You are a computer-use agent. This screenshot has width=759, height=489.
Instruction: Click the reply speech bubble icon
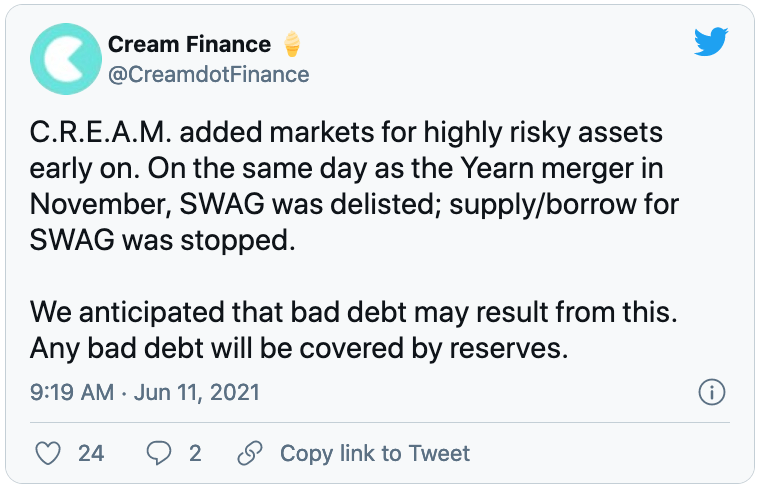click(159, 454)
